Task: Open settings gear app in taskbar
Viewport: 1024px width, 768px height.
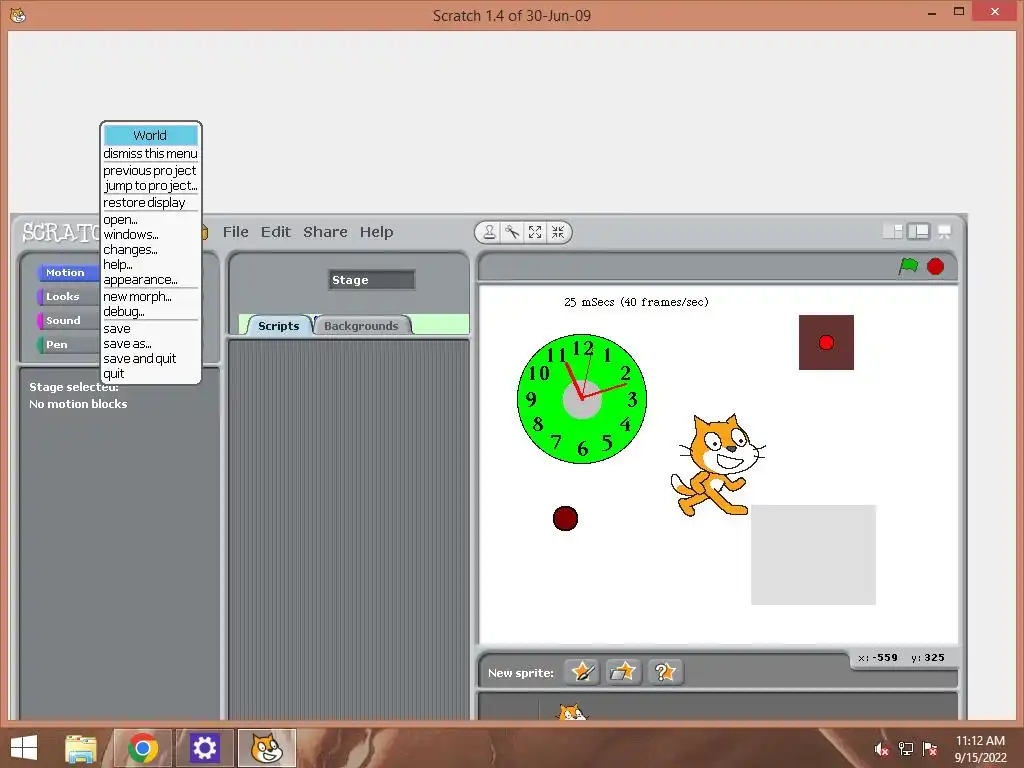Action: (x=204, y=748)
